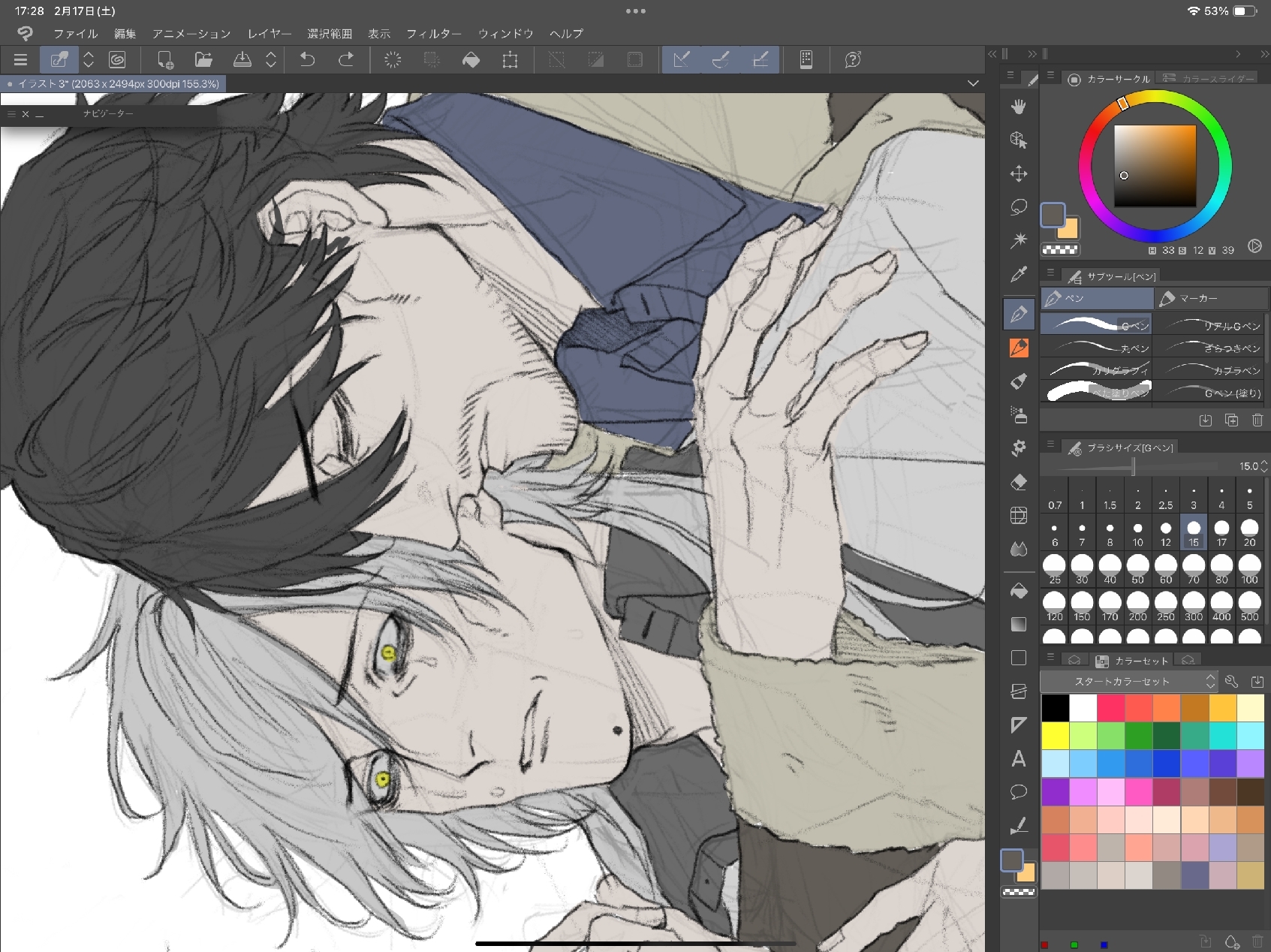Click the Undo arrow in toolbar

click(307, 60)
